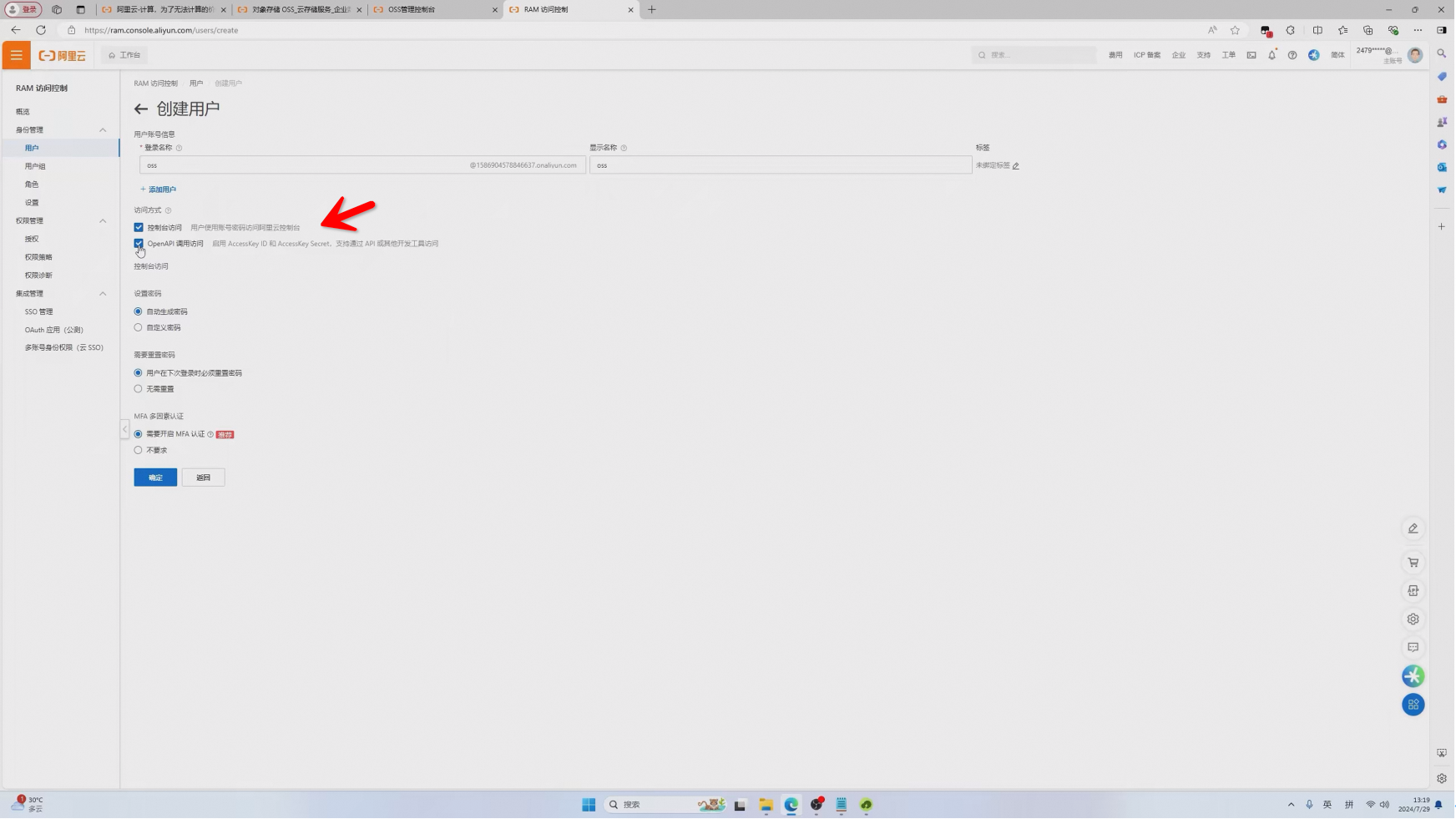Focus the Aliyun header search box
The image size is (1456, 819).
click(x=1034, y=55)
